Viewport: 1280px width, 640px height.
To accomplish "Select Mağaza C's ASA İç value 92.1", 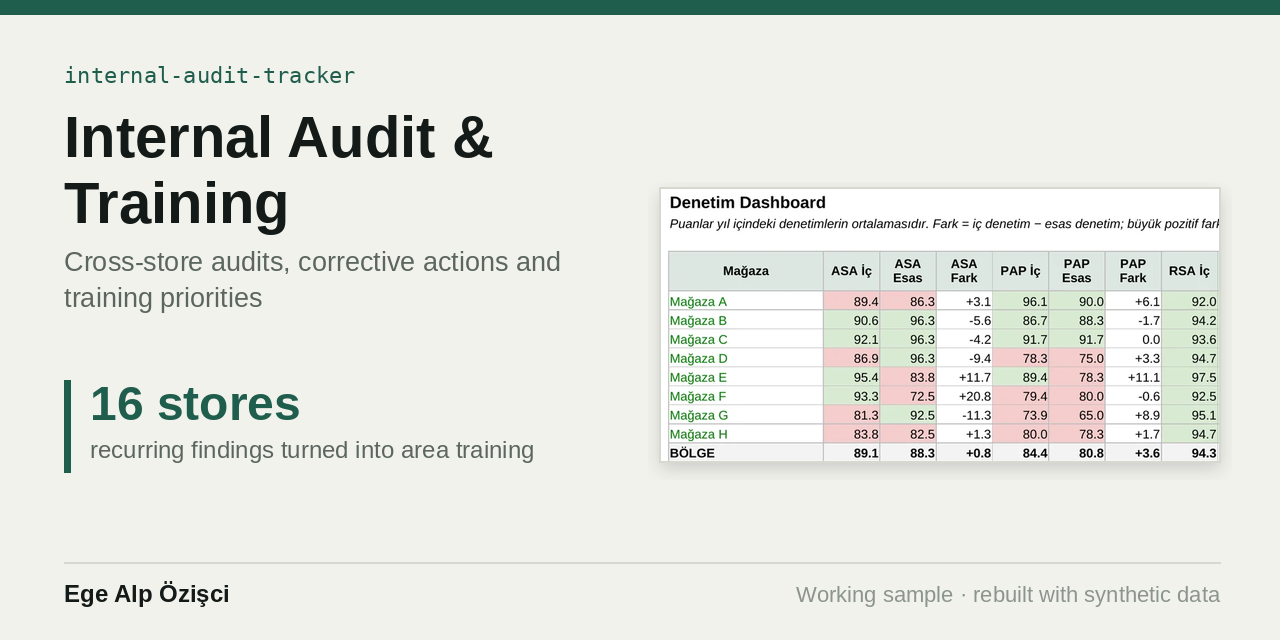I will [852, 340].
